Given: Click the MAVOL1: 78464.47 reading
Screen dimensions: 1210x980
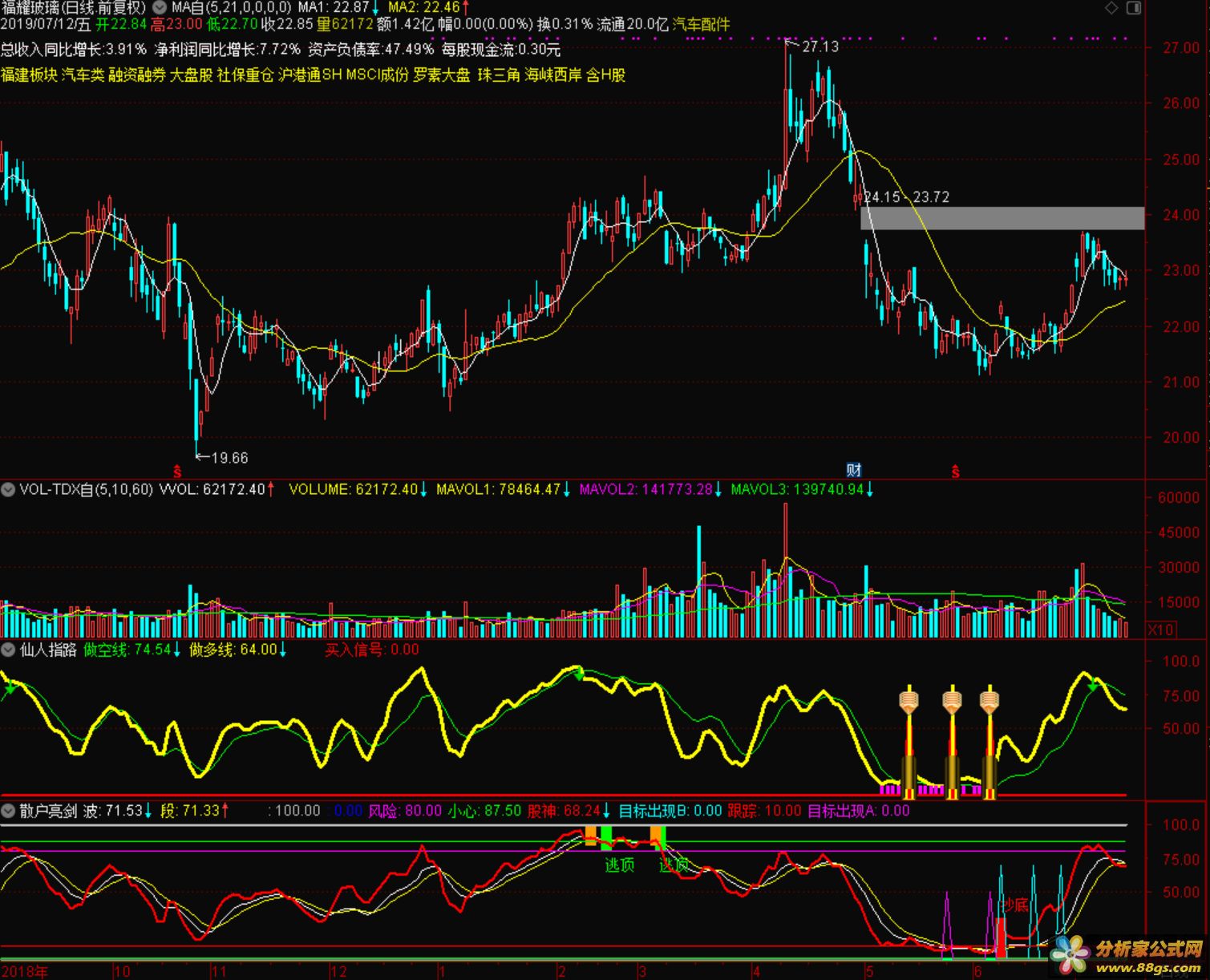Looking at the screenshot, I should 498,489.
